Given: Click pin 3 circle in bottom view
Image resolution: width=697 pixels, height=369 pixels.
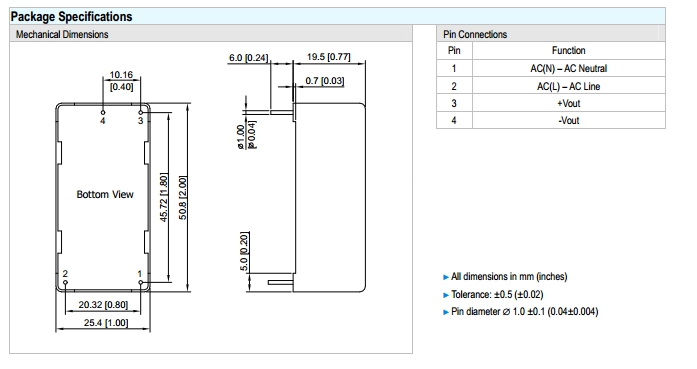Looking at the screenshot, I should pos(141,113).
